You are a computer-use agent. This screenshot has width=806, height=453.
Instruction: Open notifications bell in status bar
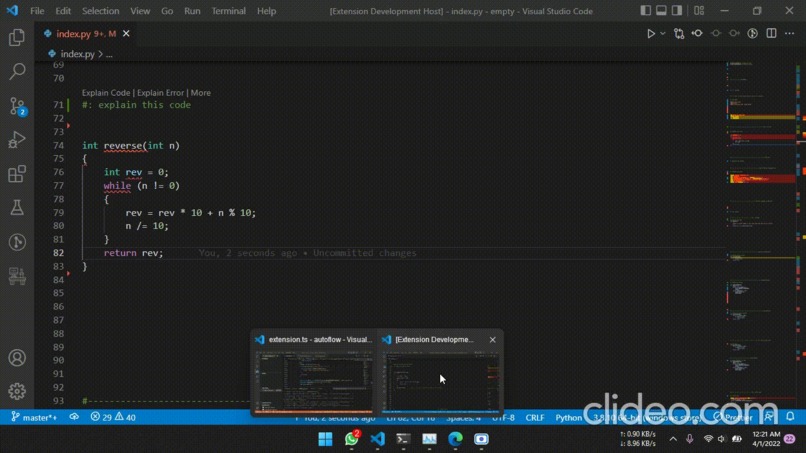point(790,416)
